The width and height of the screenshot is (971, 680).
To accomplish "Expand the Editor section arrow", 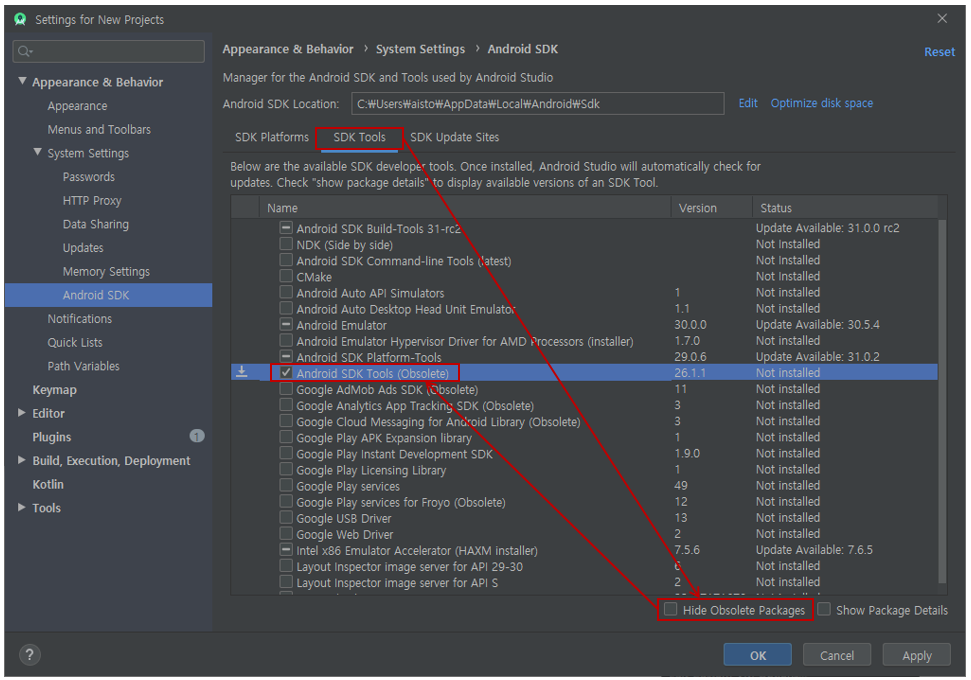I will coord(22,412).
